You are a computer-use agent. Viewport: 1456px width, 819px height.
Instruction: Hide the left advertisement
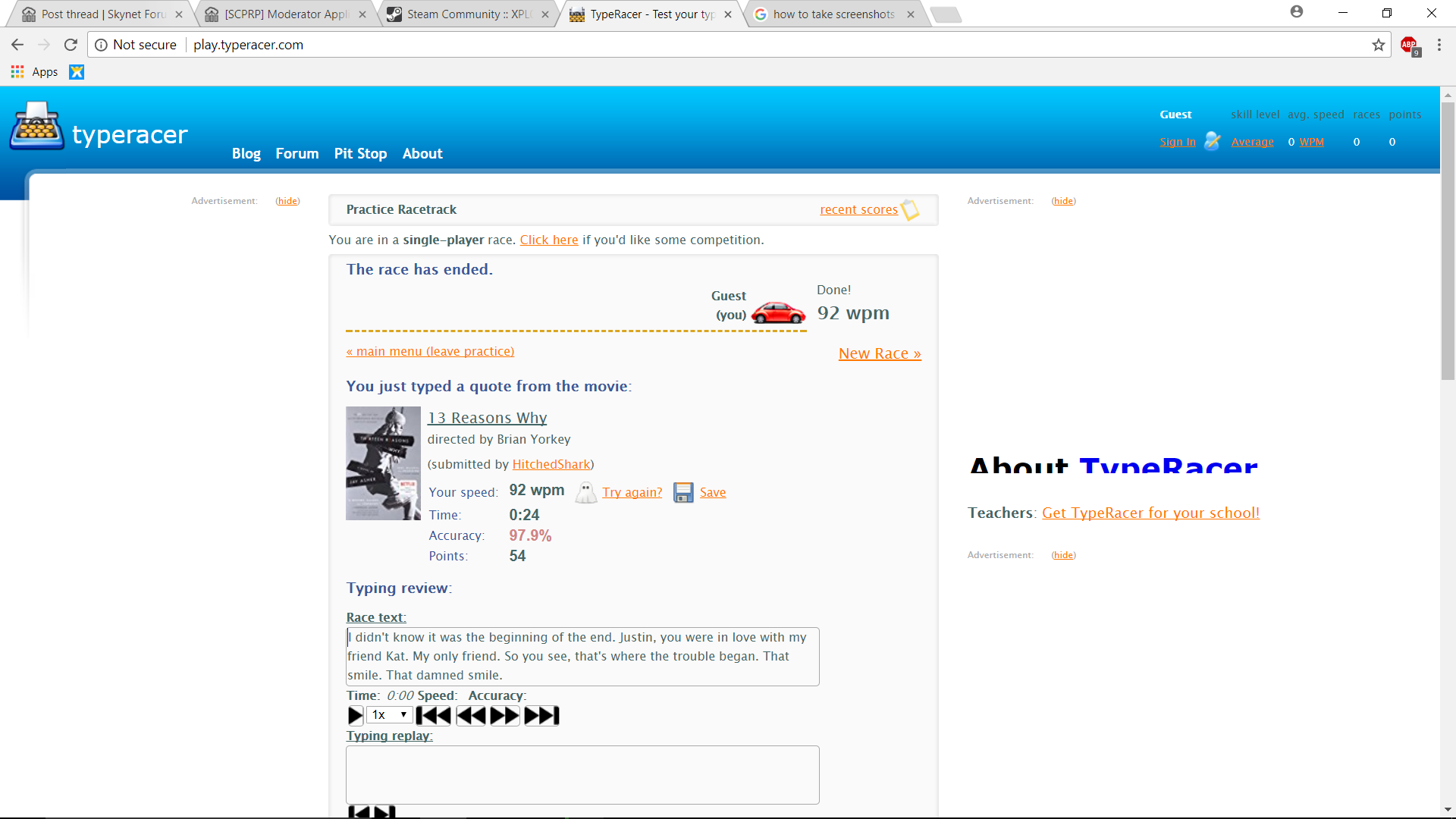point(287,201)
